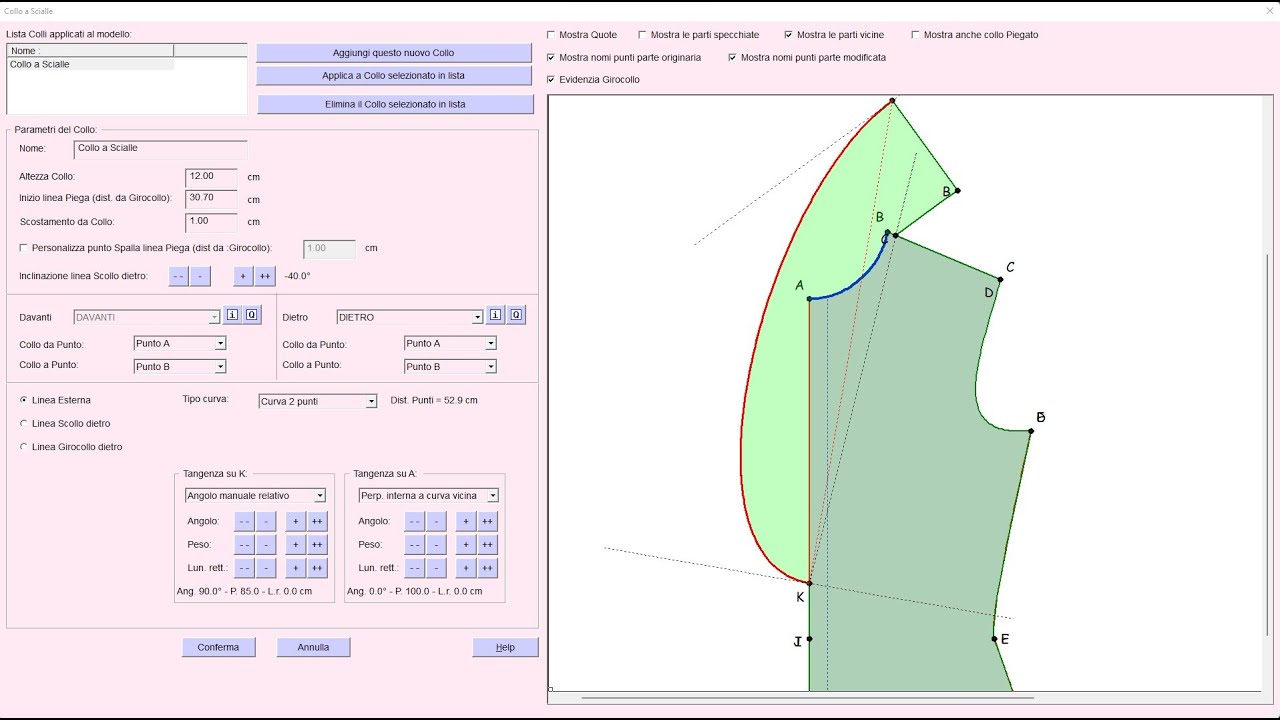The height and width of the screenshot is (720, 1280).
Task: Enable Mostra anche collo Piegato
Action: (916, 35)
